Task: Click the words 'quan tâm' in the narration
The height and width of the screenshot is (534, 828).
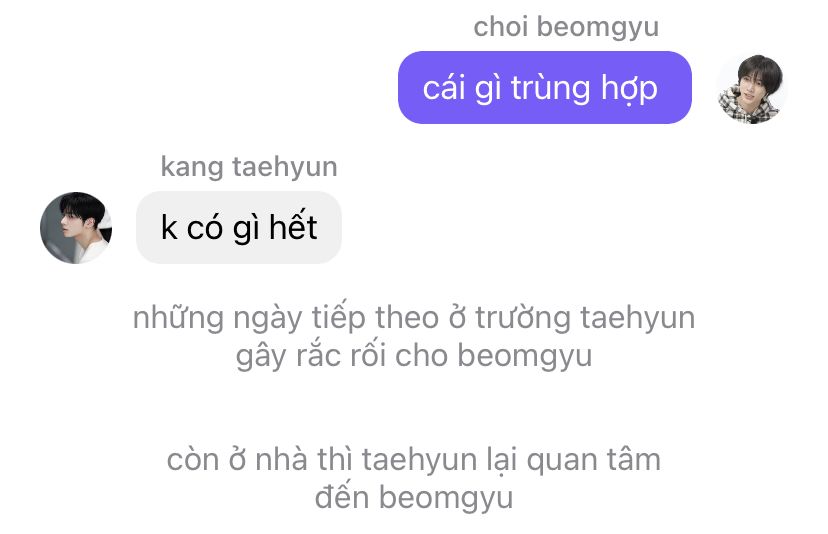Action: 594,461
